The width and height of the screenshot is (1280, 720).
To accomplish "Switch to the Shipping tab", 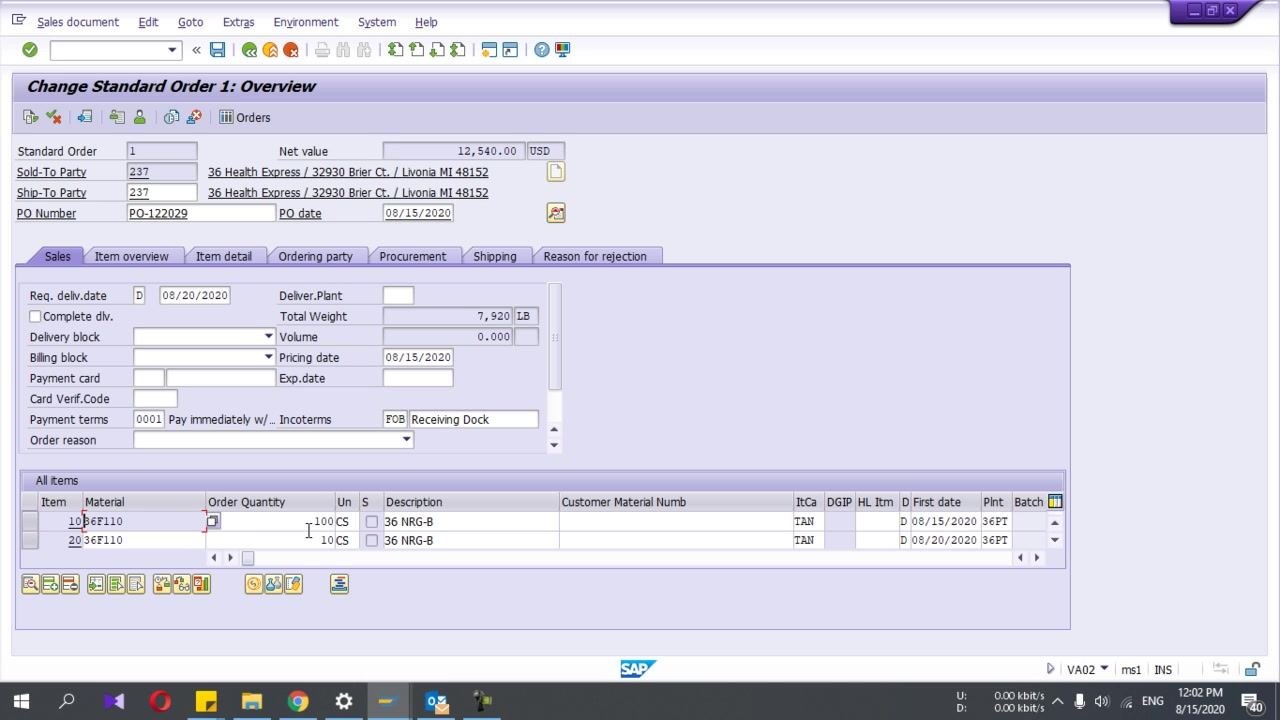I will click(x=495, y=257).
